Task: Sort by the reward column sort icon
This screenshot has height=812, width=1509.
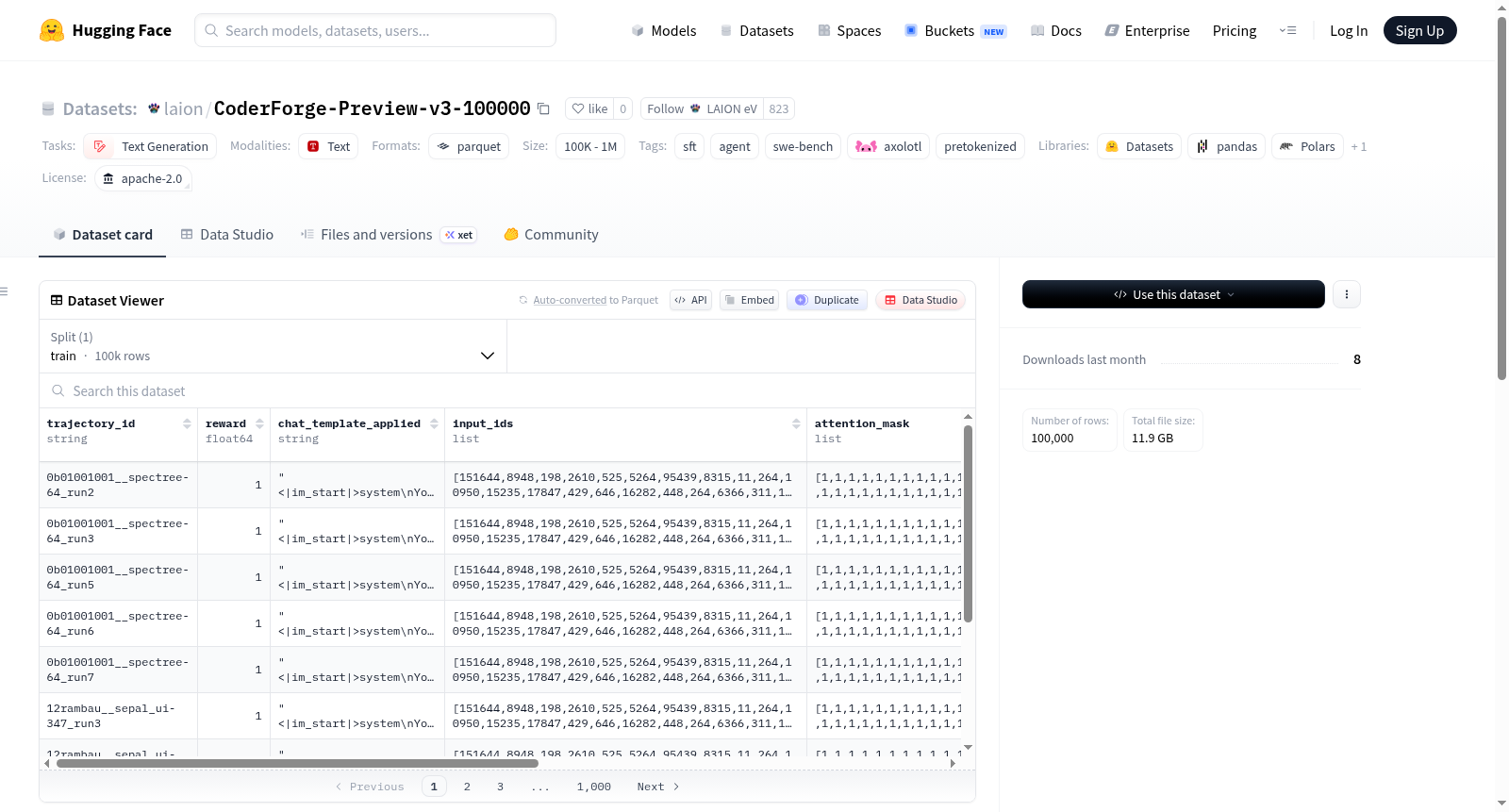Action: [259, 424]
